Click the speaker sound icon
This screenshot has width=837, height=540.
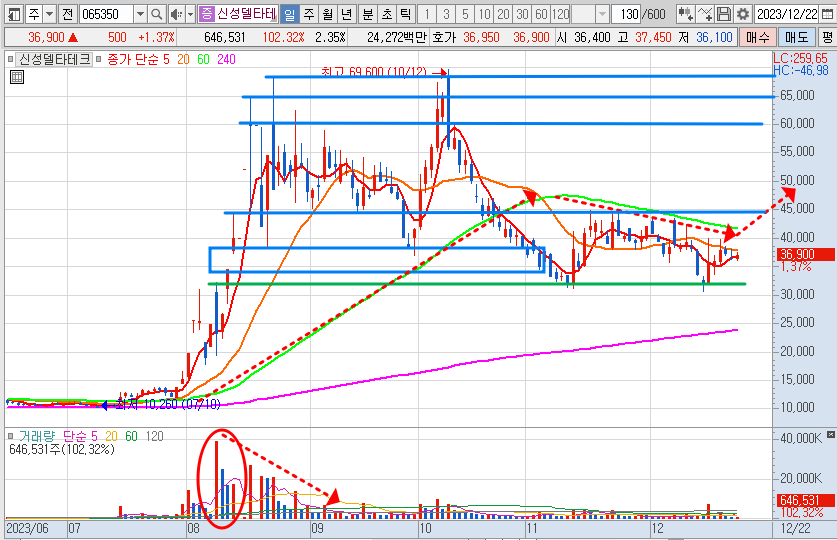(176, 14)
